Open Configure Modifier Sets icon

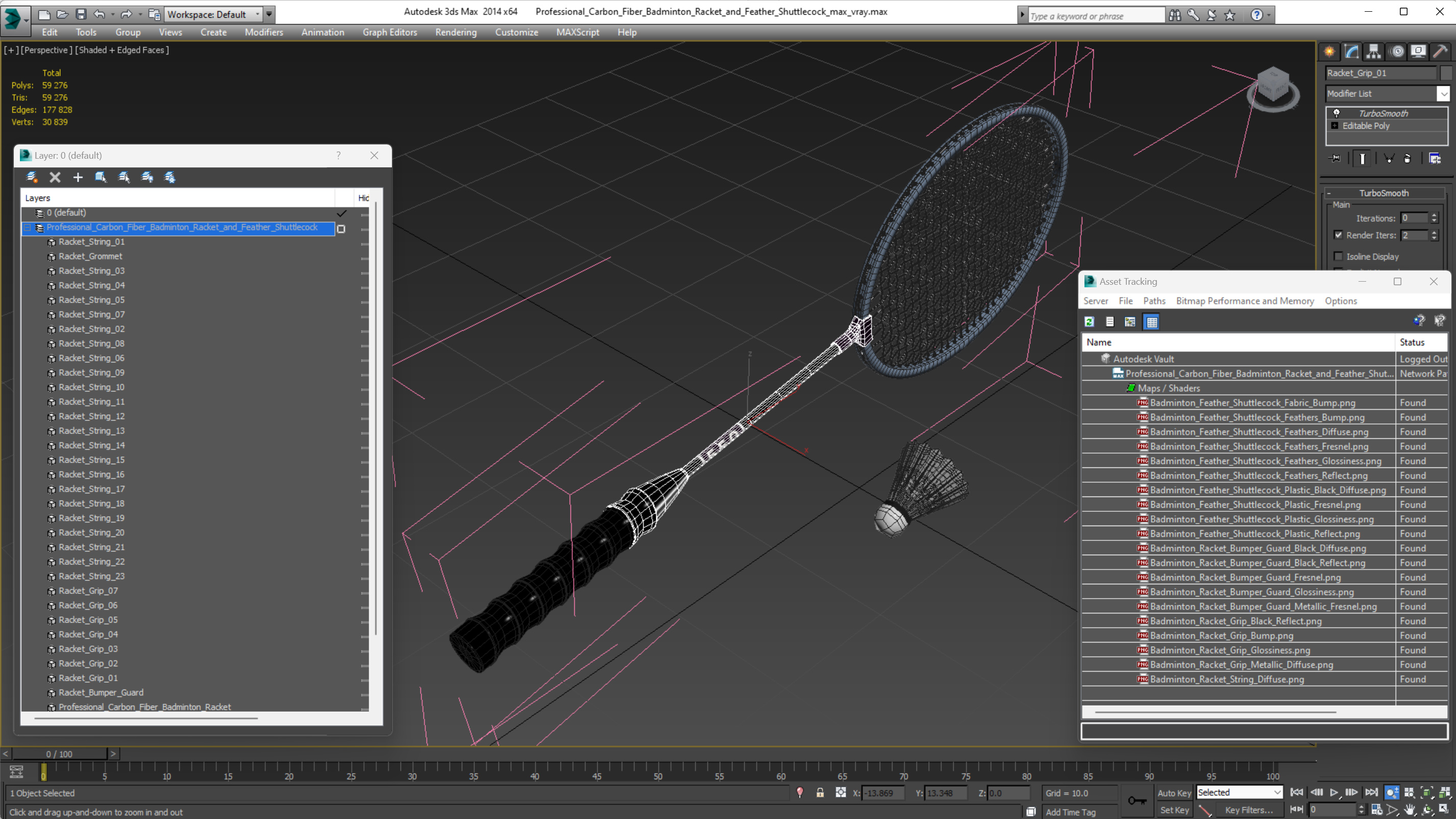click(x=1435, y=159)
